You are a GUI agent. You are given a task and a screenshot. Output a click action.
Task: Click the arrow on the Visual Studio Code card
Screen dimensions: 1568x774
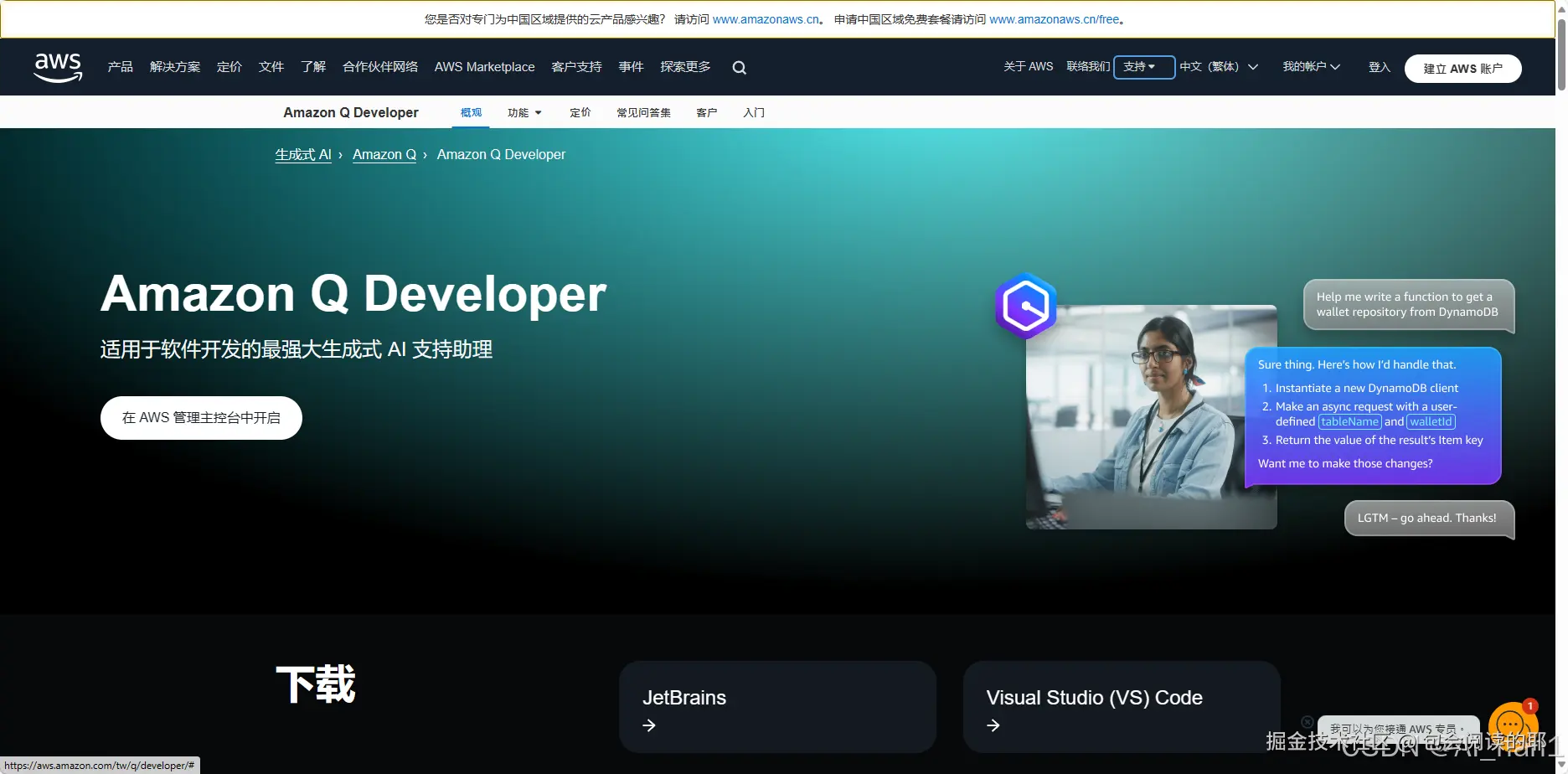[993, 725]
